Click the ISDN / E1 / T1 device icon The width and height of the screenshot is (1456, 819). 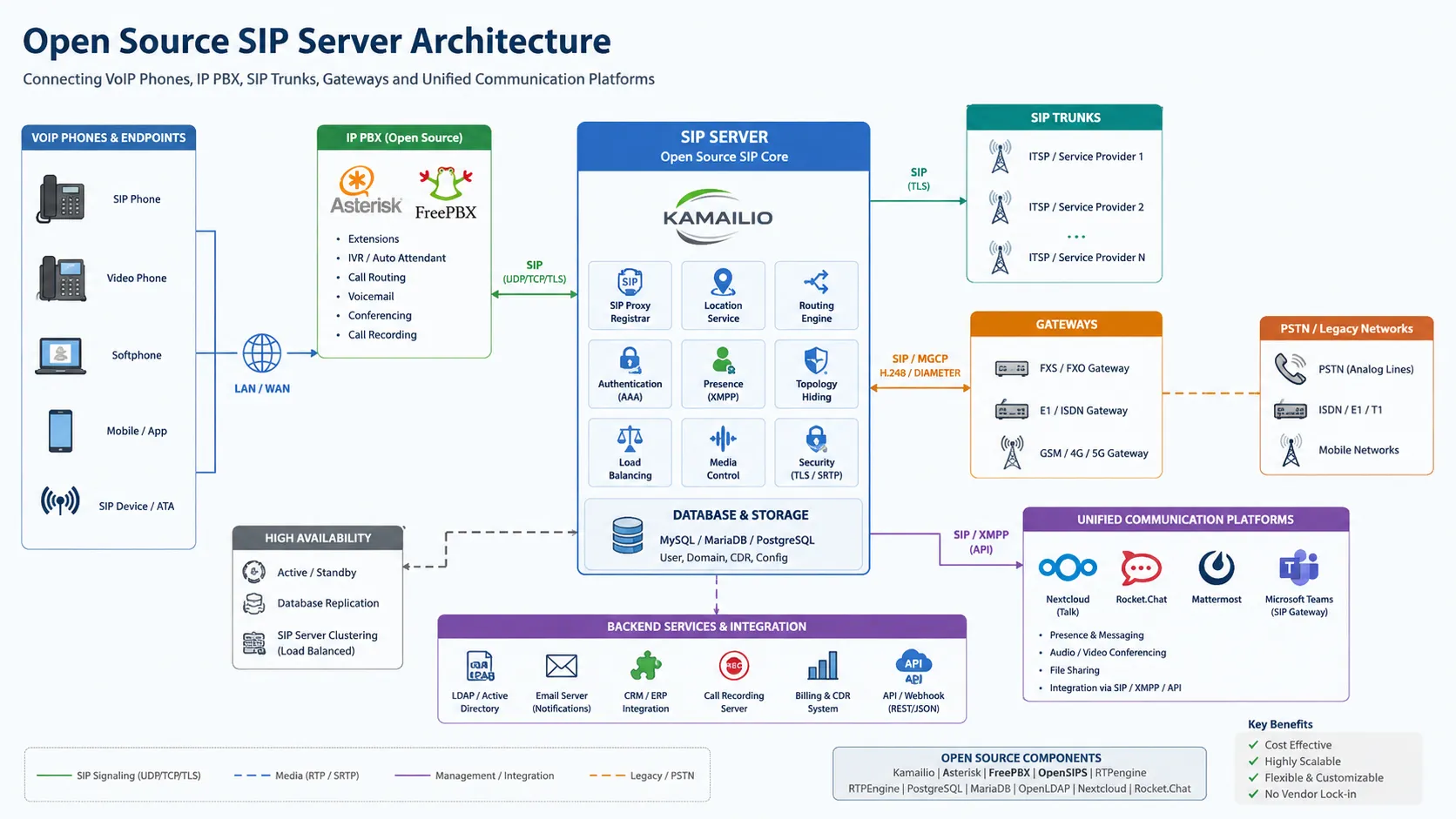tap(1291, 410)
